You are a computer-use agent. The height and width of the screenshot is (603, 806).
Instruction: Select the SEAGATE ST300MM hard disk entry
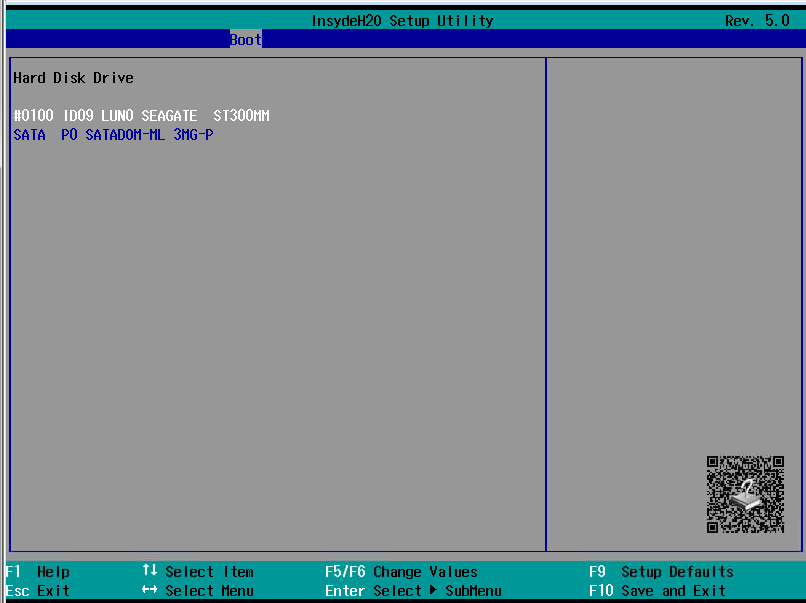point(141,116)
